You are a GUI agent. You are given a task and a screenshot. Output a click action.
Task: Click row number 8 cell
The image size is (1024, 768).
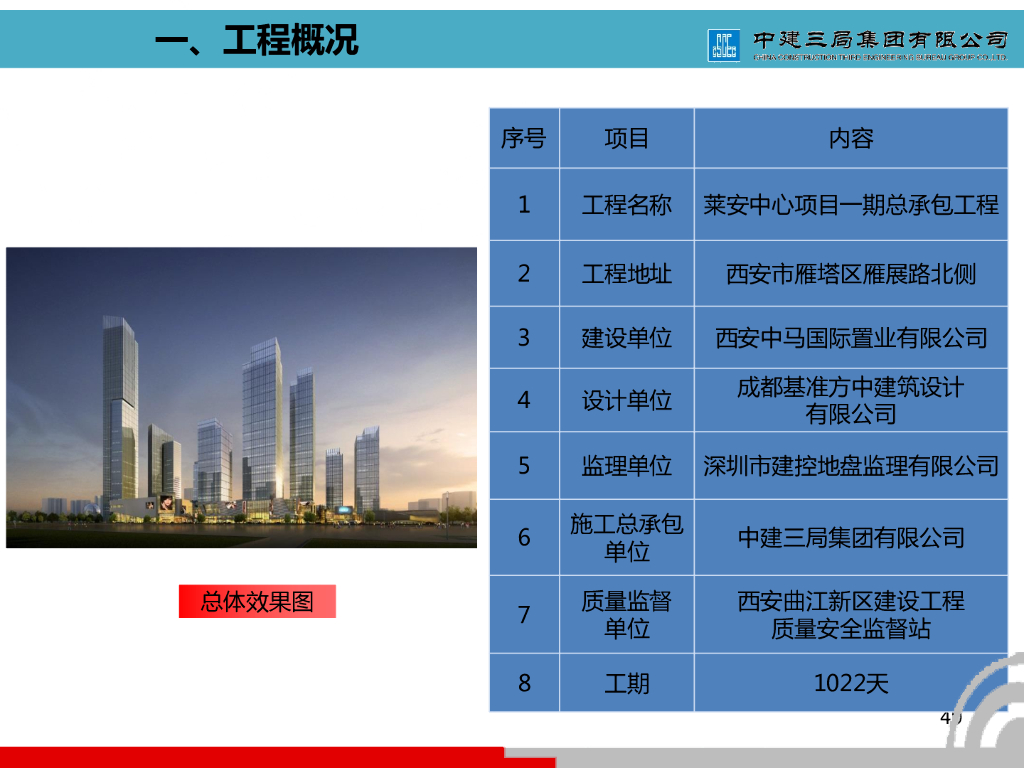[524, 683]
